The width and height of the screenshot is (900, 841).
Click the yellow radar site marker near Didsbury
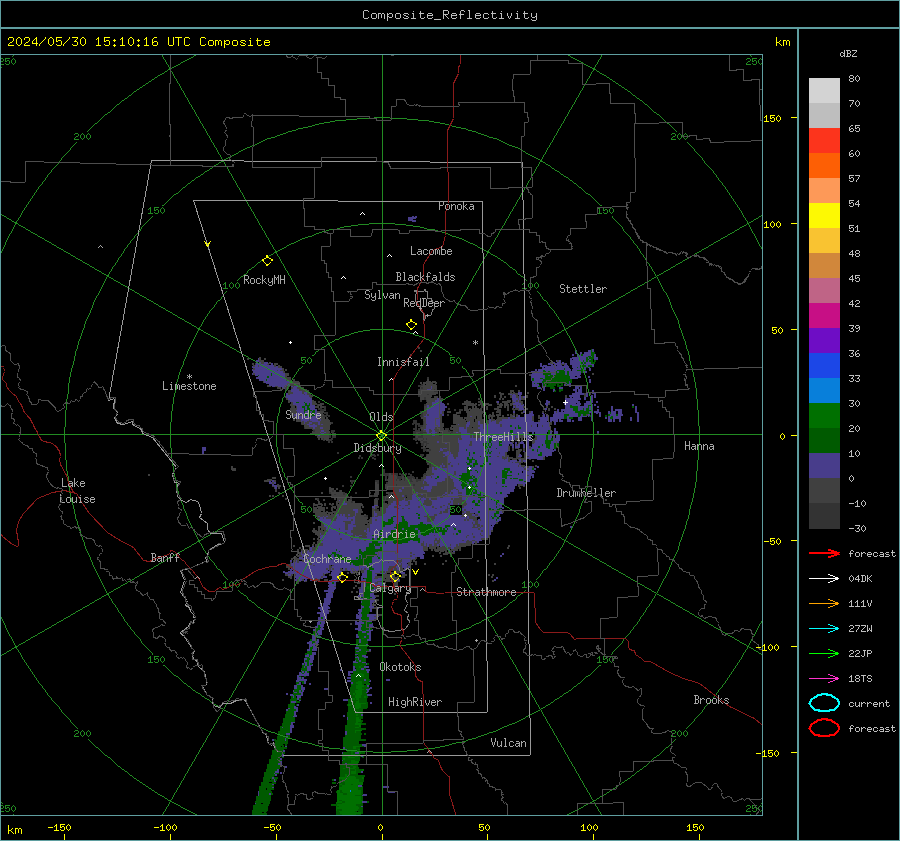(382, 436)
